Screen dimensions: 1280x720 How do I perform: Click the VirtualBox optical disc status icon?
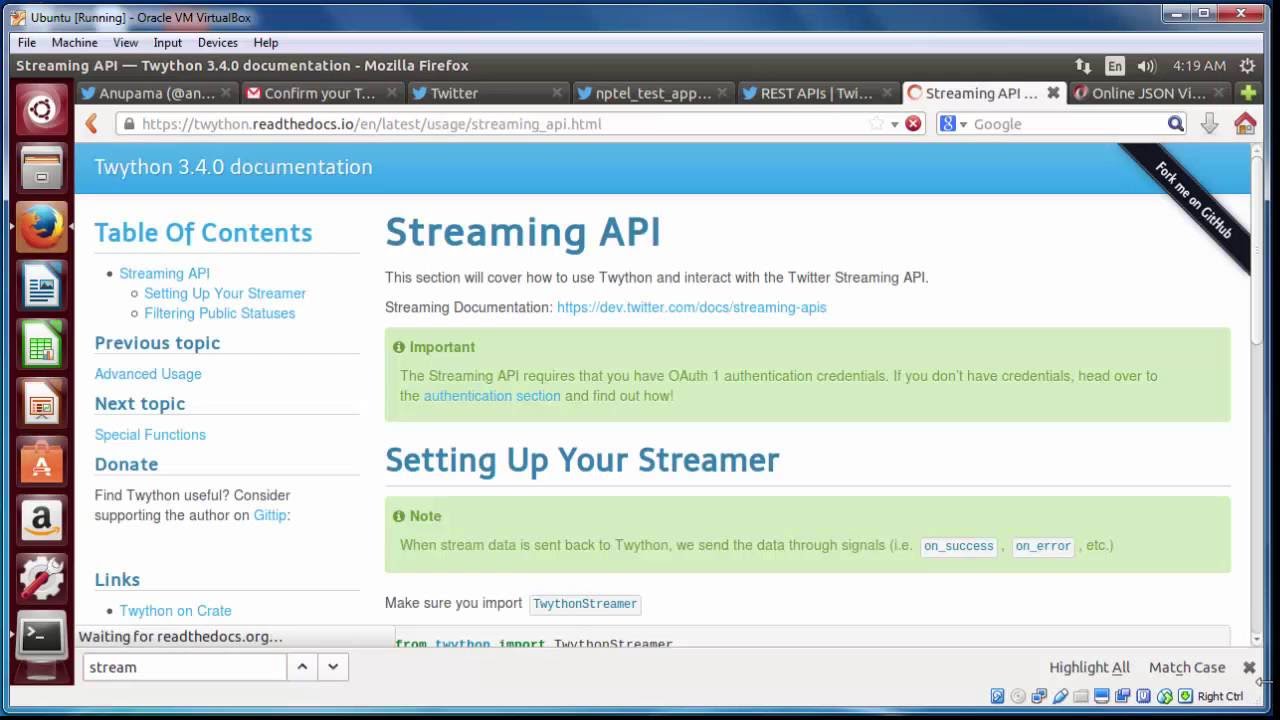(1018, 696)
